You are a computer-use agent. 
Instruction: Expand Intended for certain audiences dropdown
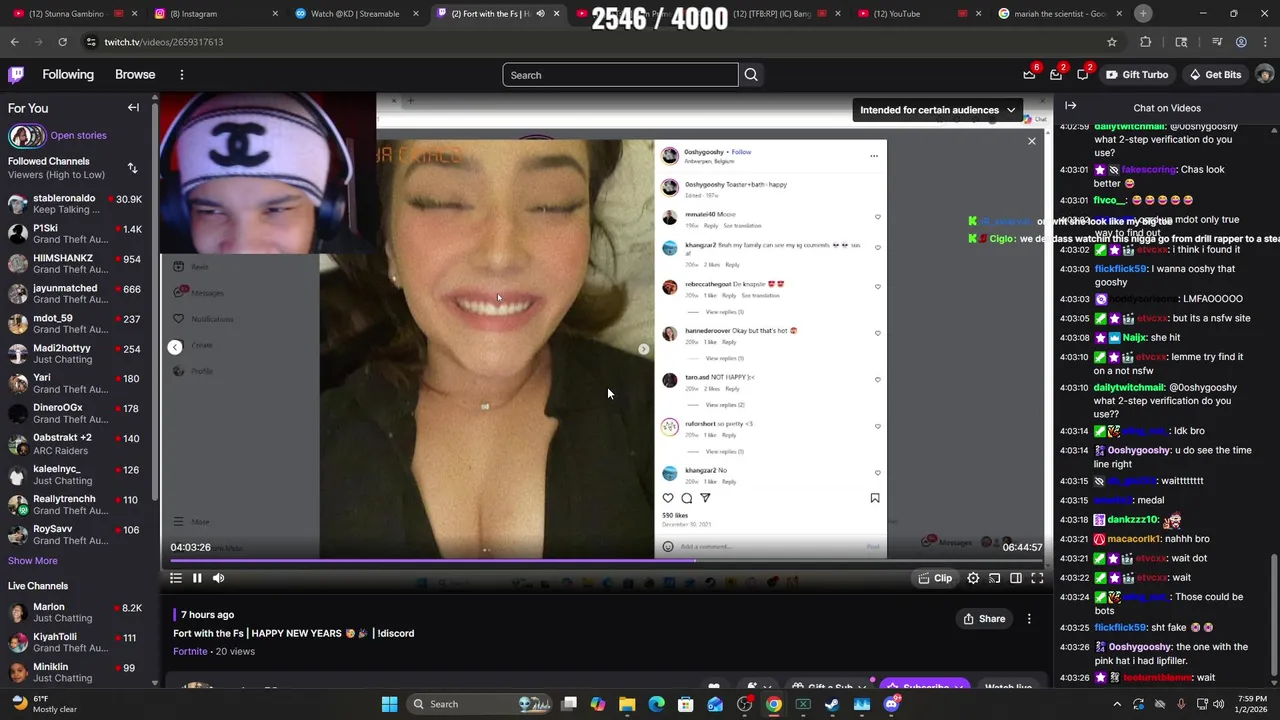pyautogui.click(x=937, y=110)
